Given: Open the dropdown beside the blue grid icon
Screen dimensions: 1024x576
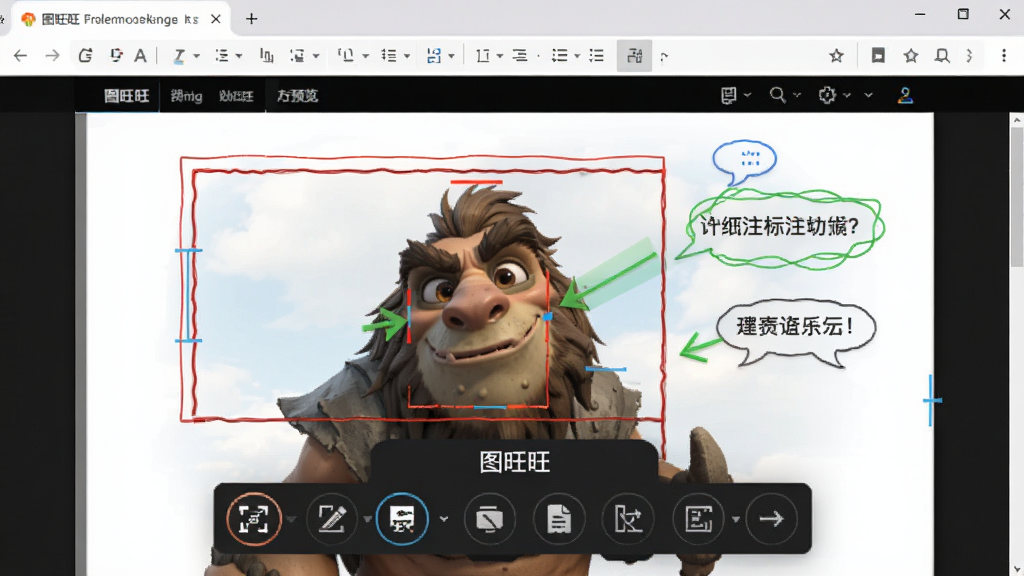Looking at the screenshot, I should click(451, 57).
